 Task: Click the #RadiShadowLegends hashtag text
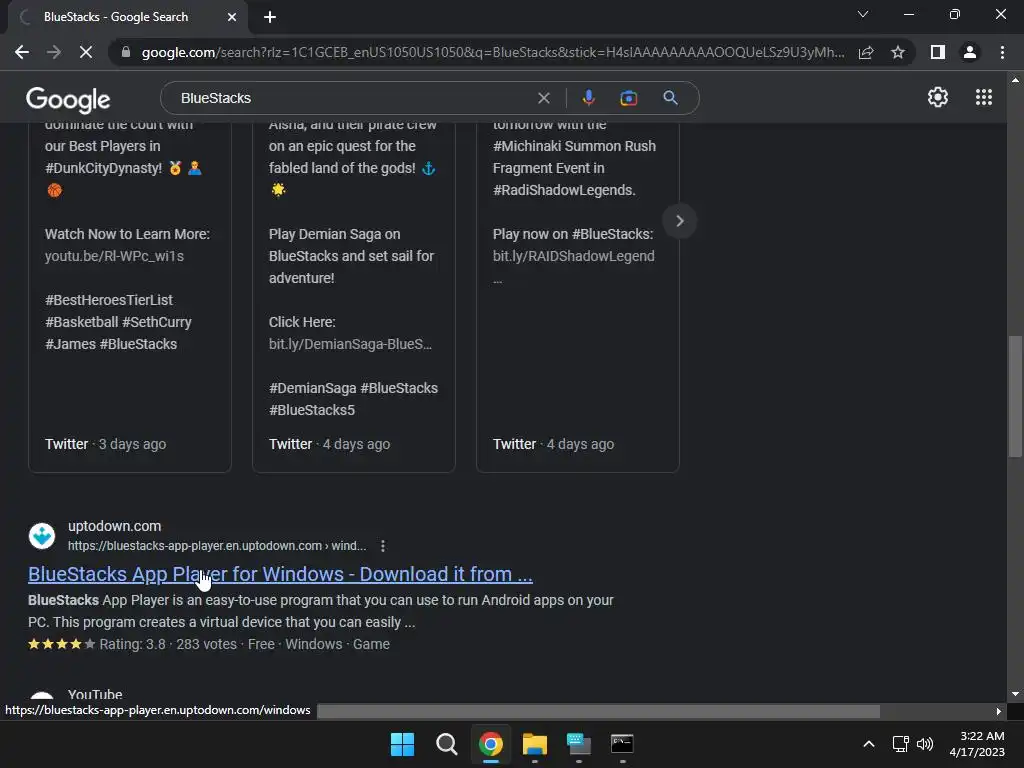pyautogui.click(x=564, y=190)
